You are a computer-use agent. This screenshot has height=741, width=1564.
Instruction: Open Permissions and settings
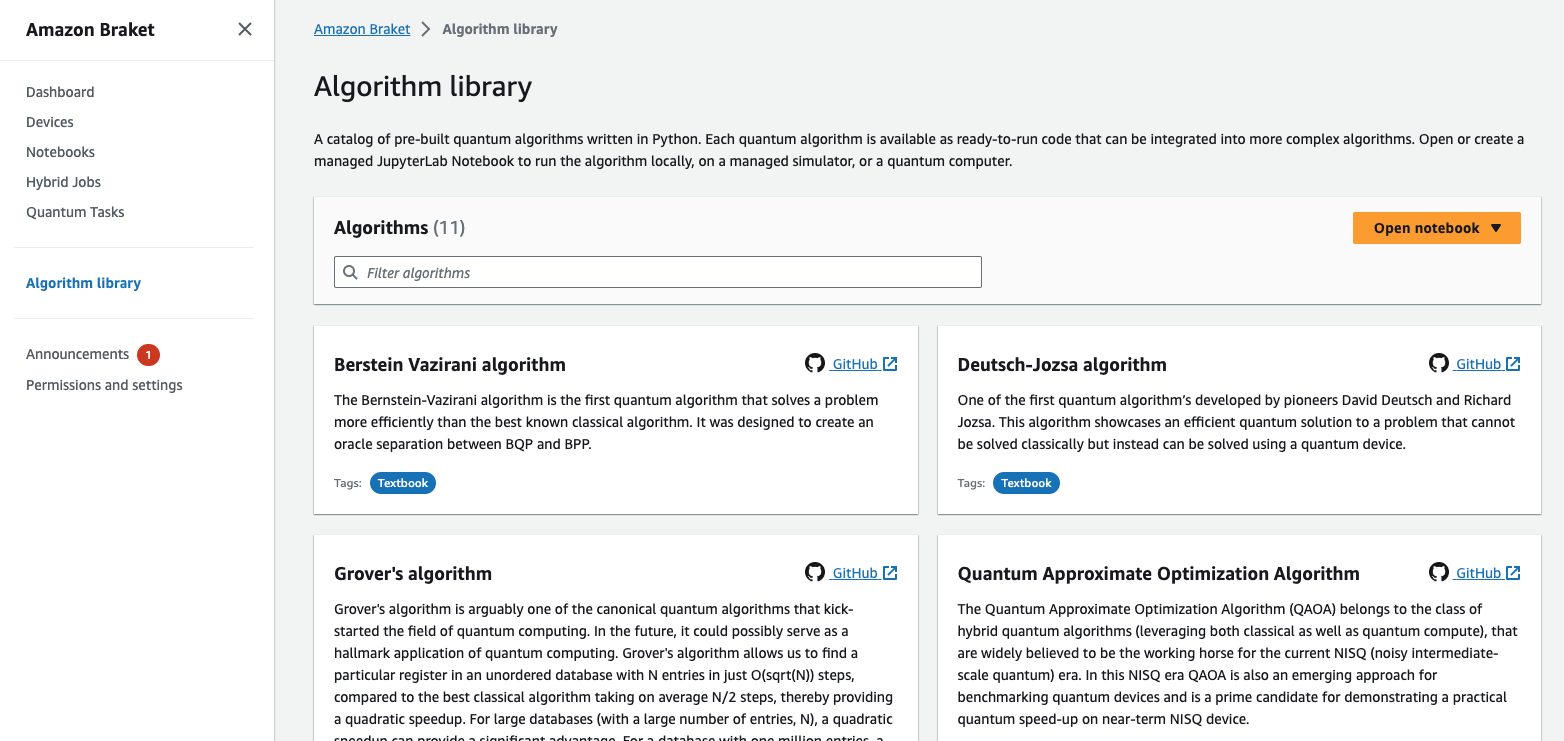point(104,384)
